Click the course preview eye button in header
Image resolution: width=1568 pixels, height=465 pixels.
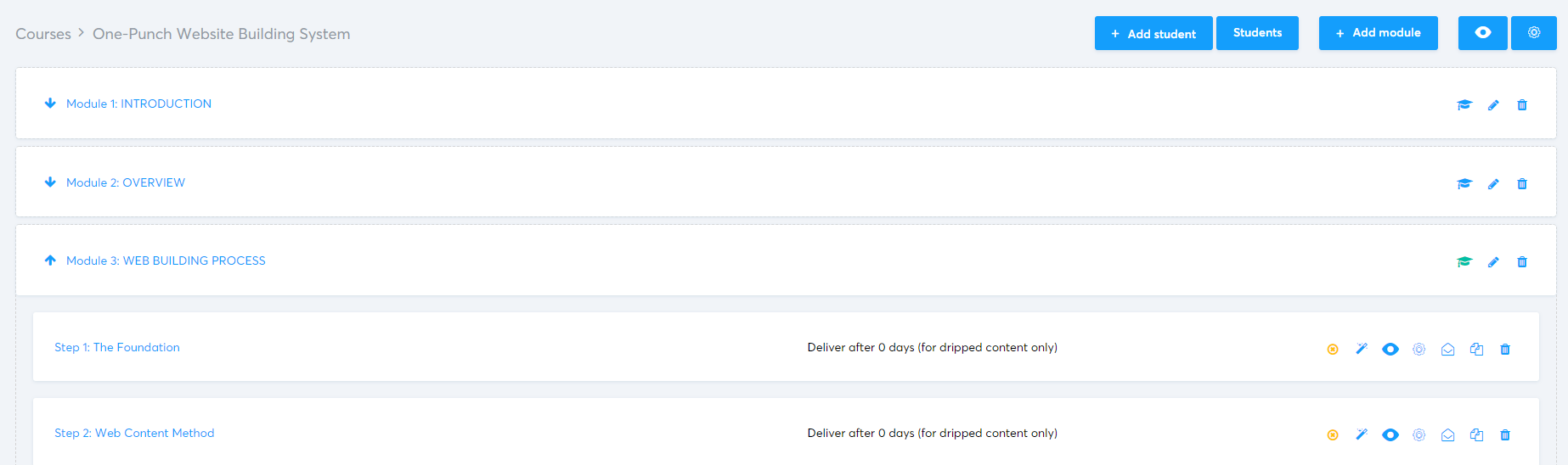(1482, 33)
